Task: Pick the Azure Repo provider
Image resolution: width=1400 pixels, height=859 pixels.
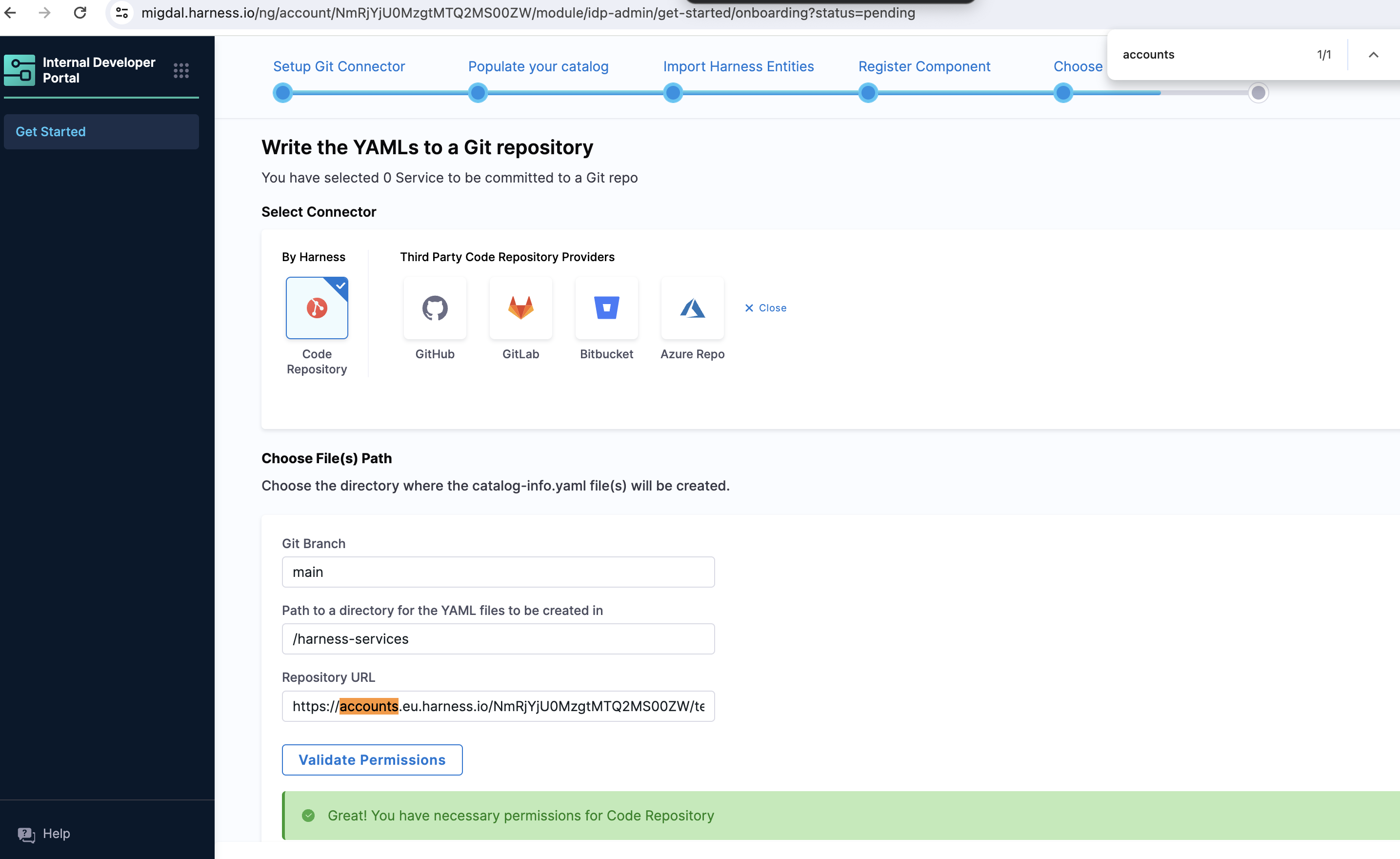Action: (692, 307)
